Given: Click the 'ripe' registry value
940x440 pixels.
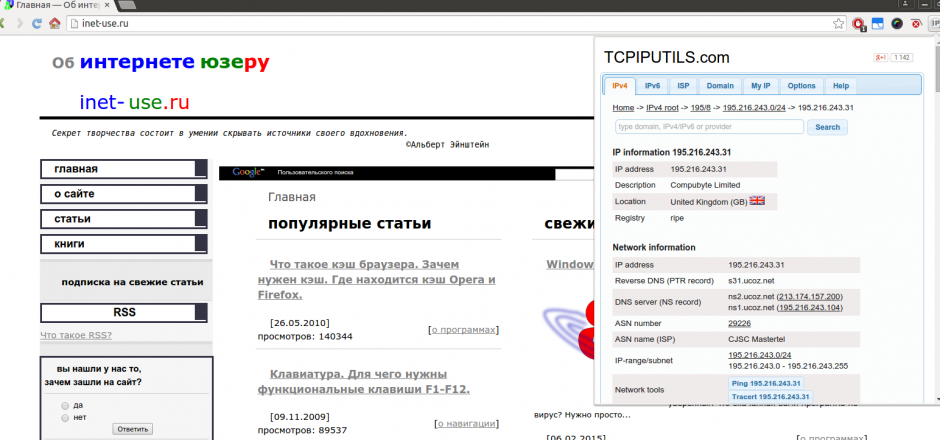Looking at the screenshot, I should 677,218.
